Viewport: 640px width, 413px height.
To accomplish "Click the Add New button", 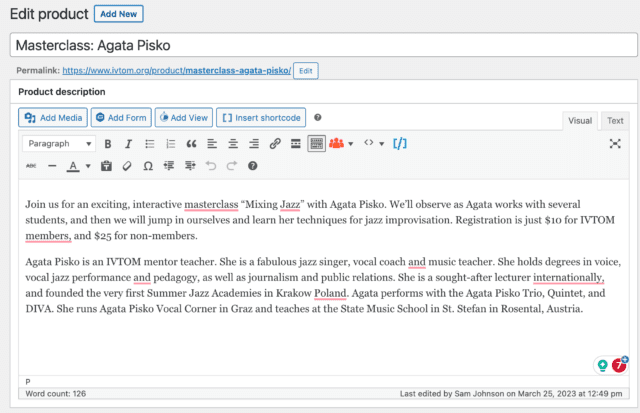I will 119,14.
